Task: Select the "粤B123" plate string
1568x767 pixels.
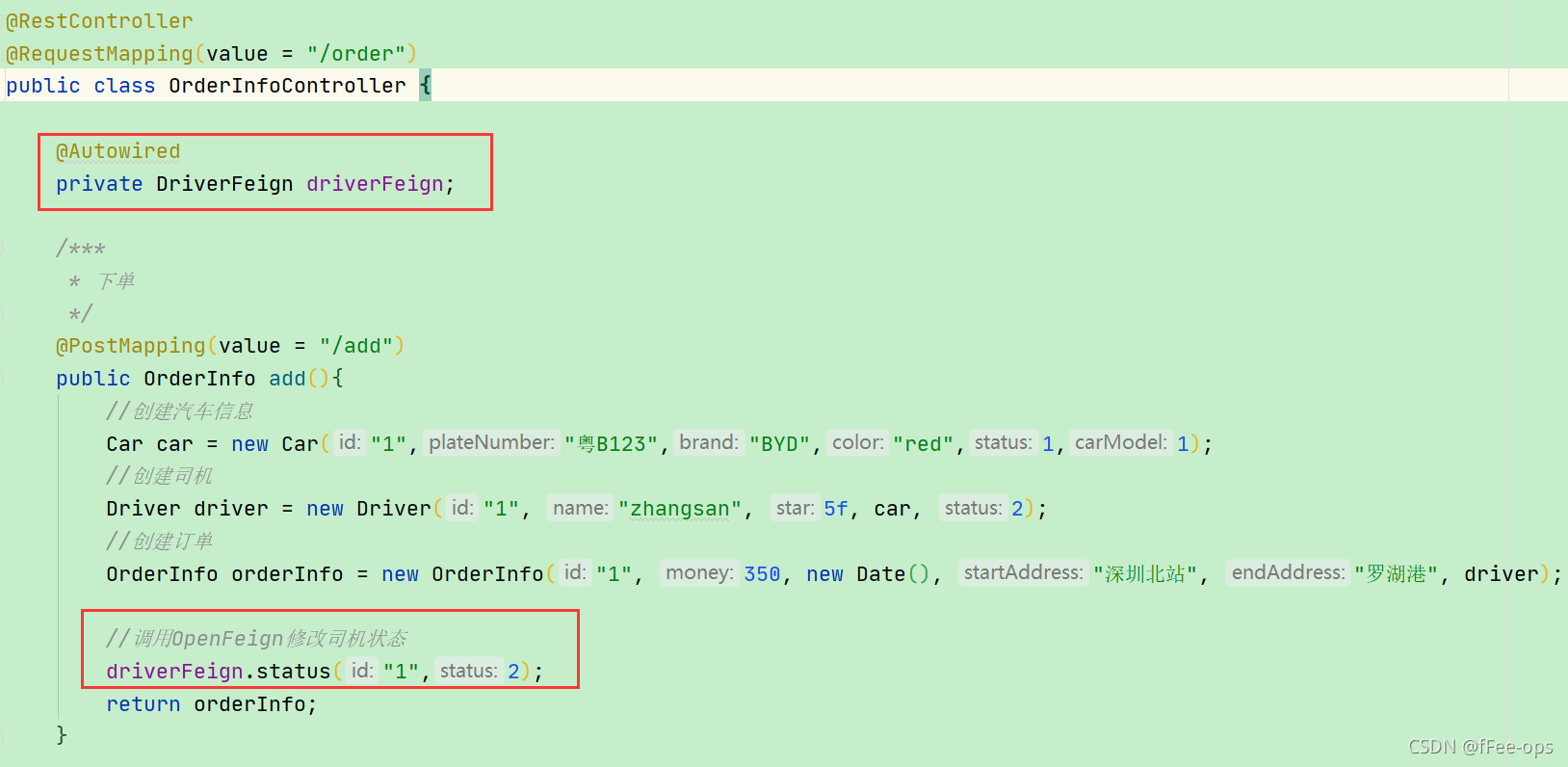Action: pyautogui.click(x=611, y=444)
